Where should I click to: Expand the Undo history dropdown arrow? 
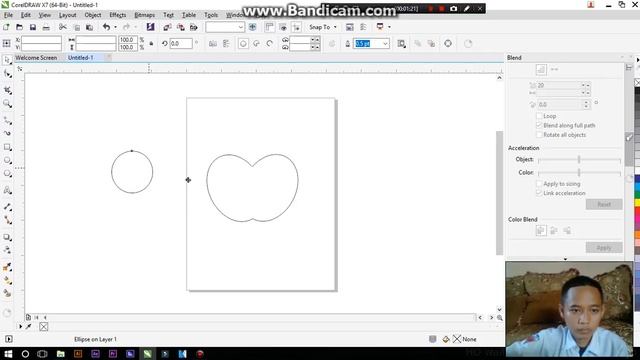pos(116,27)
